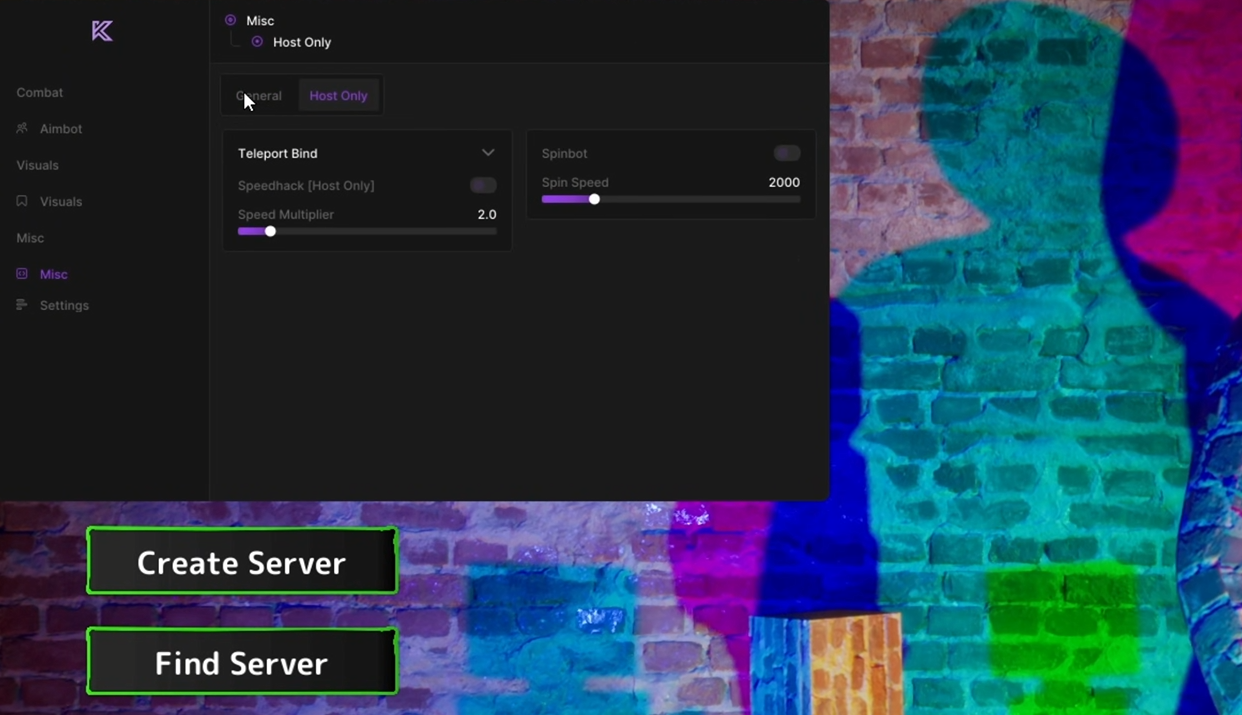Screen dimensions: 1242x715
Task: Open the Visuals page in sidebar
Action: (61, 202)
